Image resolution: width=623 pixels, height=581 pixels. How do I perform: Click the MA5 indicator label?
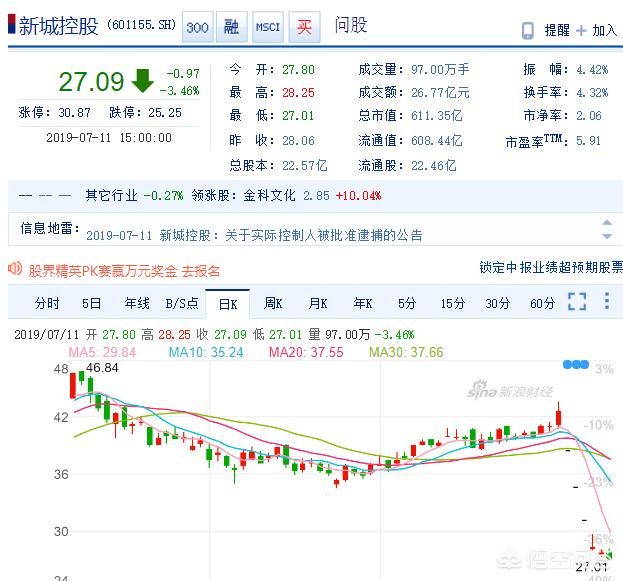point(102,352)
